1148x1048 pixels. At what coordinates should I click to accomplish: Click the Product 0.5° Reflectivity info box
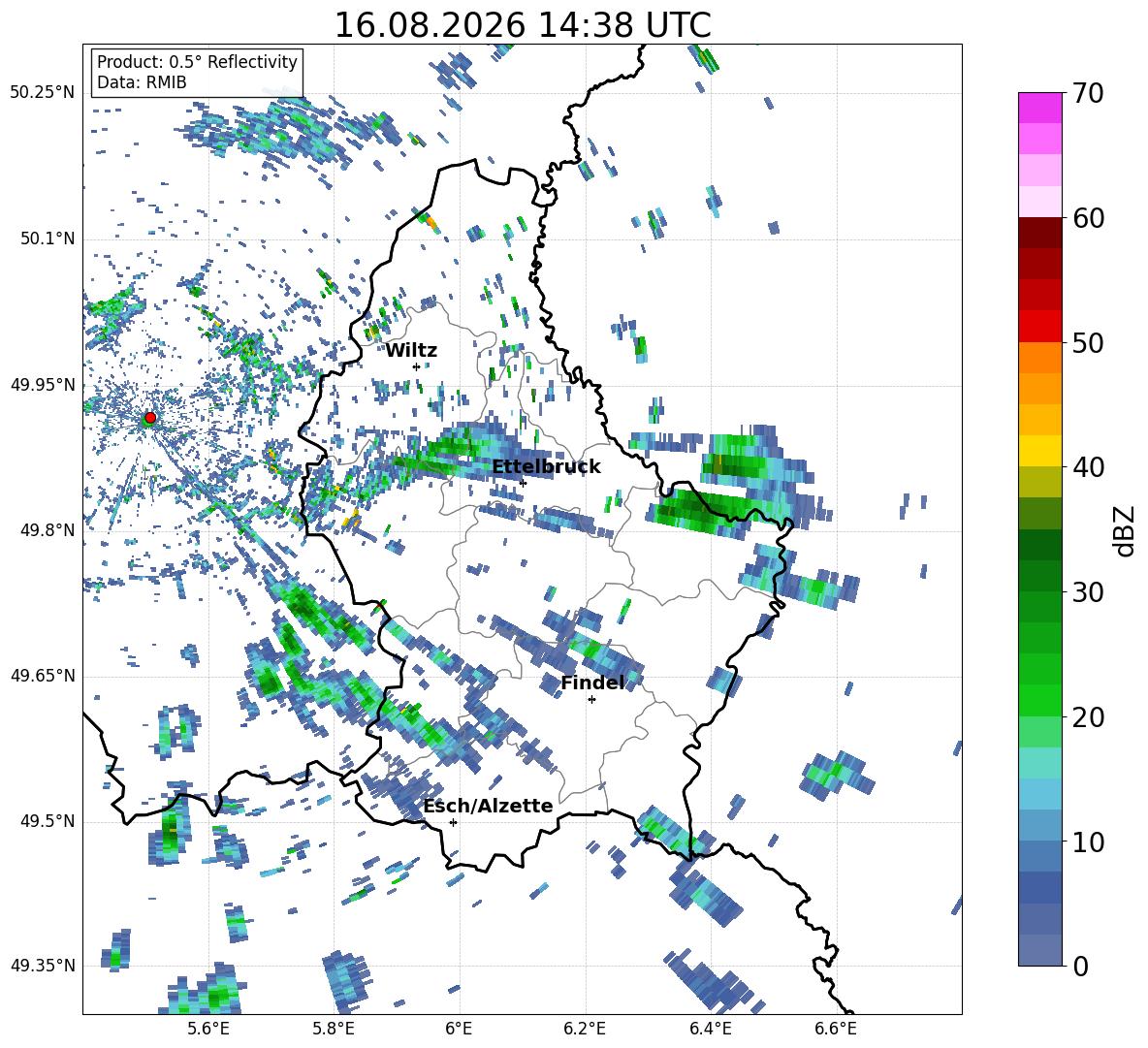click(197, 72)
